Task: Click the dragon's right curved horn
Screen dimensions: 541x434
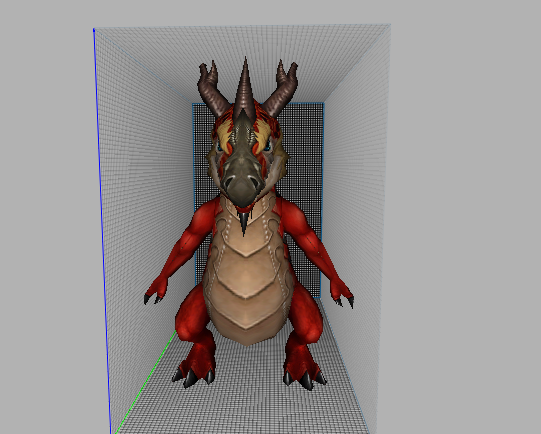Action: (281, 87)
